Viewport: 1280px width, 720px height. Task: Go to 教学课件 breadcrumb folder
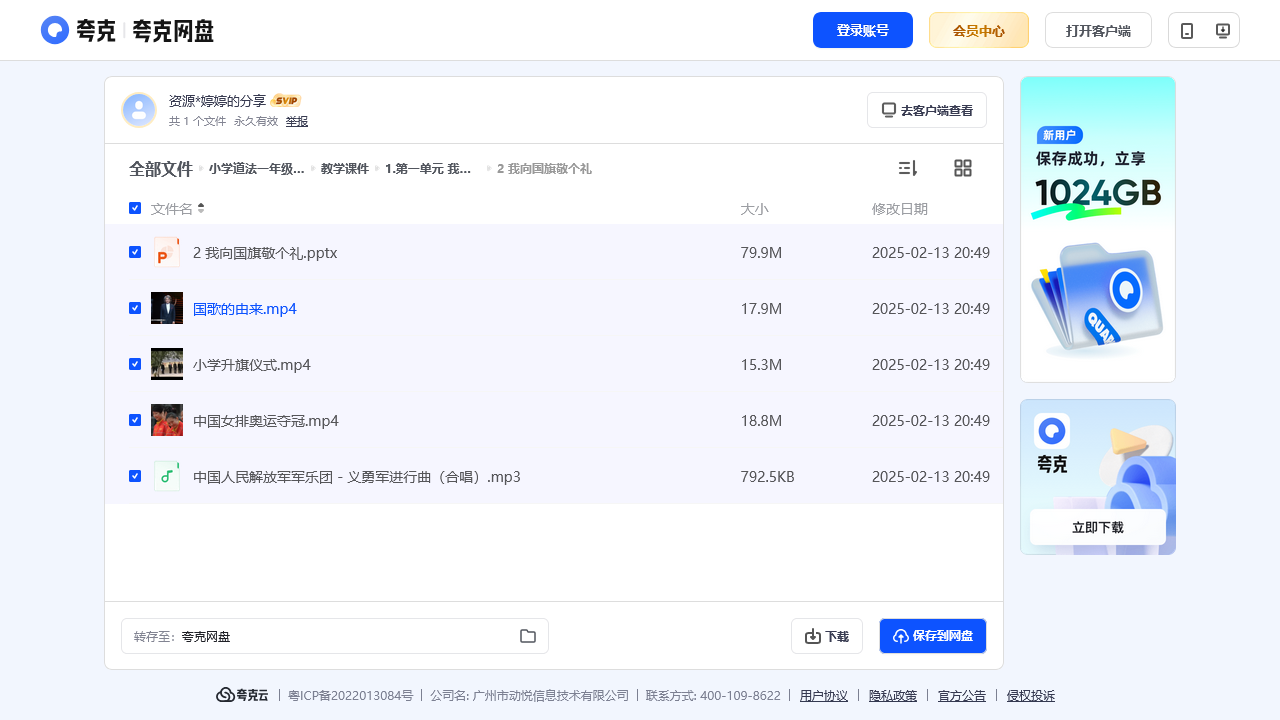345,169
